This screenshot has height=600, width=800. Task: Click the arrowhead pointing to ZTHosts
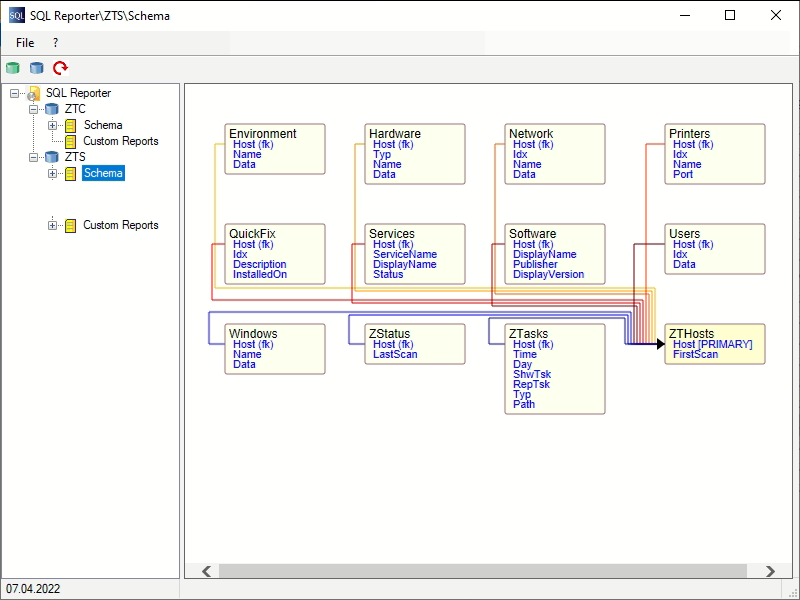pos(661,344)
